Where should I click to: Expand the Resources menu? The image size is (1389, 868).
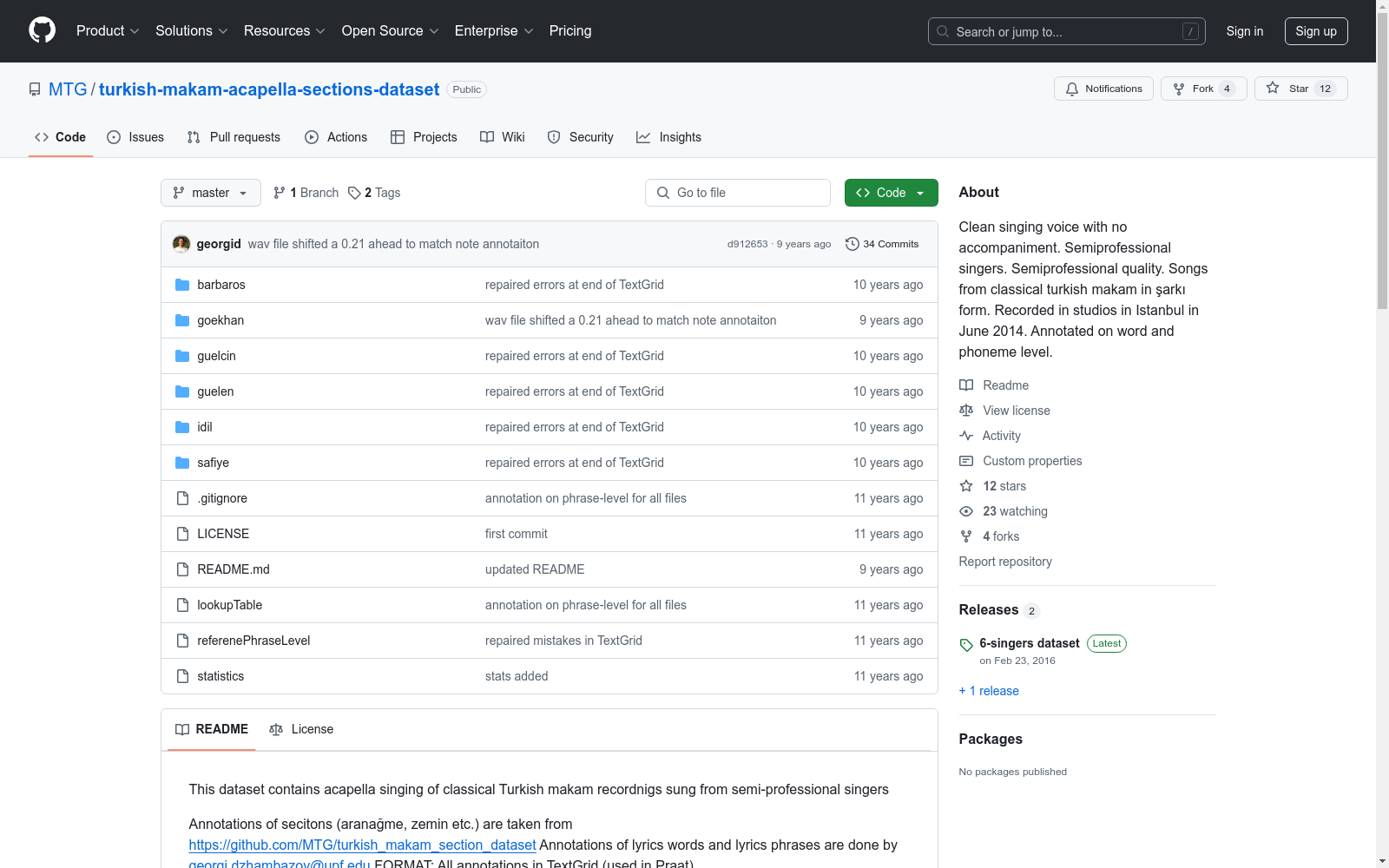pyautogui.click(x=285, y=30)
